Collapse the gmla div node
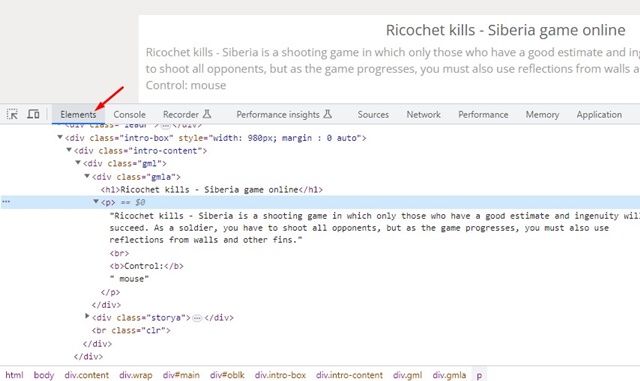The image size is (640, 381). (x=87, y=176)
